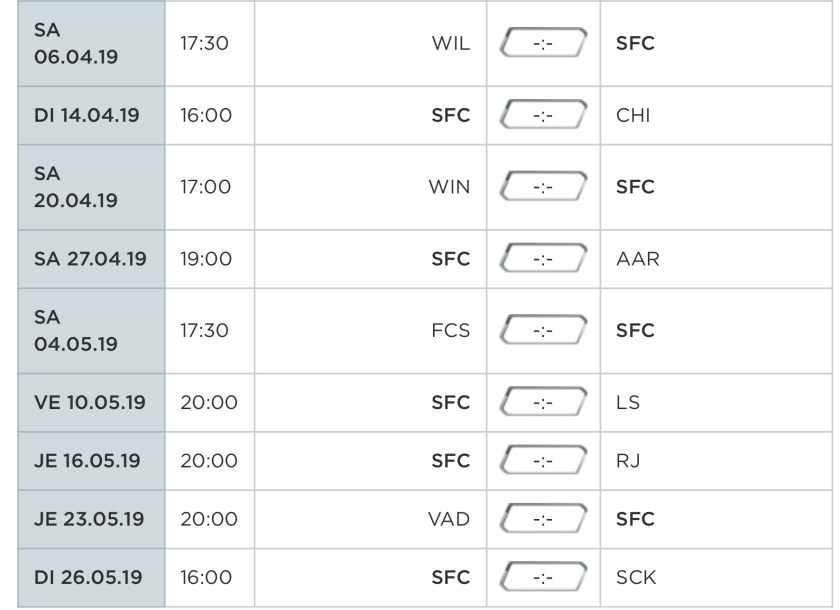Click the 19:00 kickoff time
The image size is (840, 610).
click(206, 260)
